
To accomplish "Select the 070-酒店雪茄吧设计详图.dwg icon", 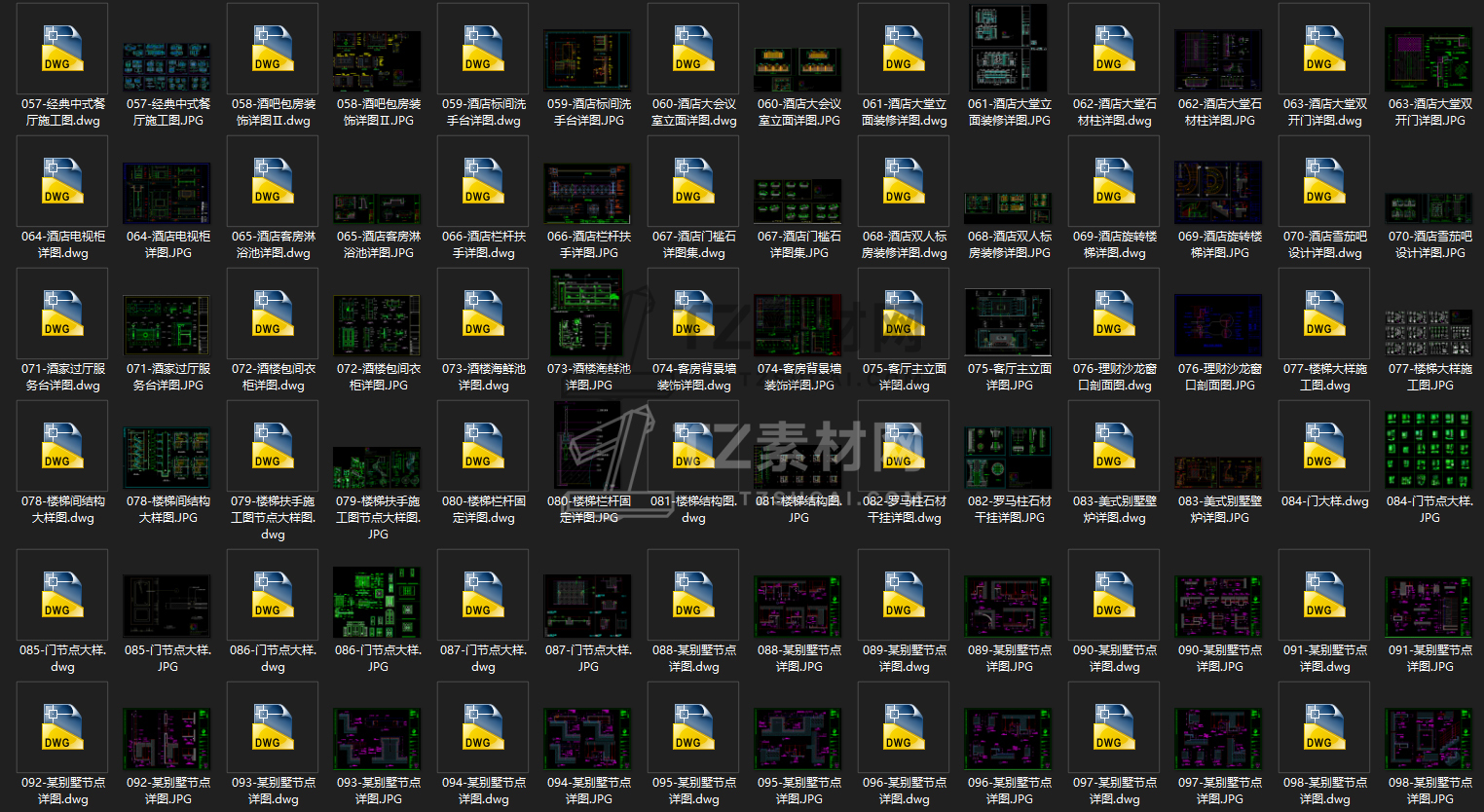I will pyautogui.click(x=1324, y=181).
